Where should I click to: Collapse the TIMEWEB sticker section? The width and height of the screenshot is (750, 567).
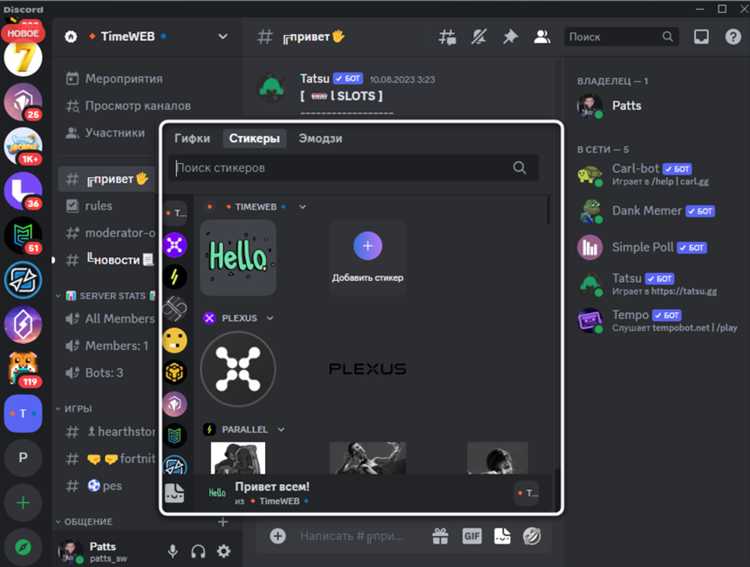(302, 207)
